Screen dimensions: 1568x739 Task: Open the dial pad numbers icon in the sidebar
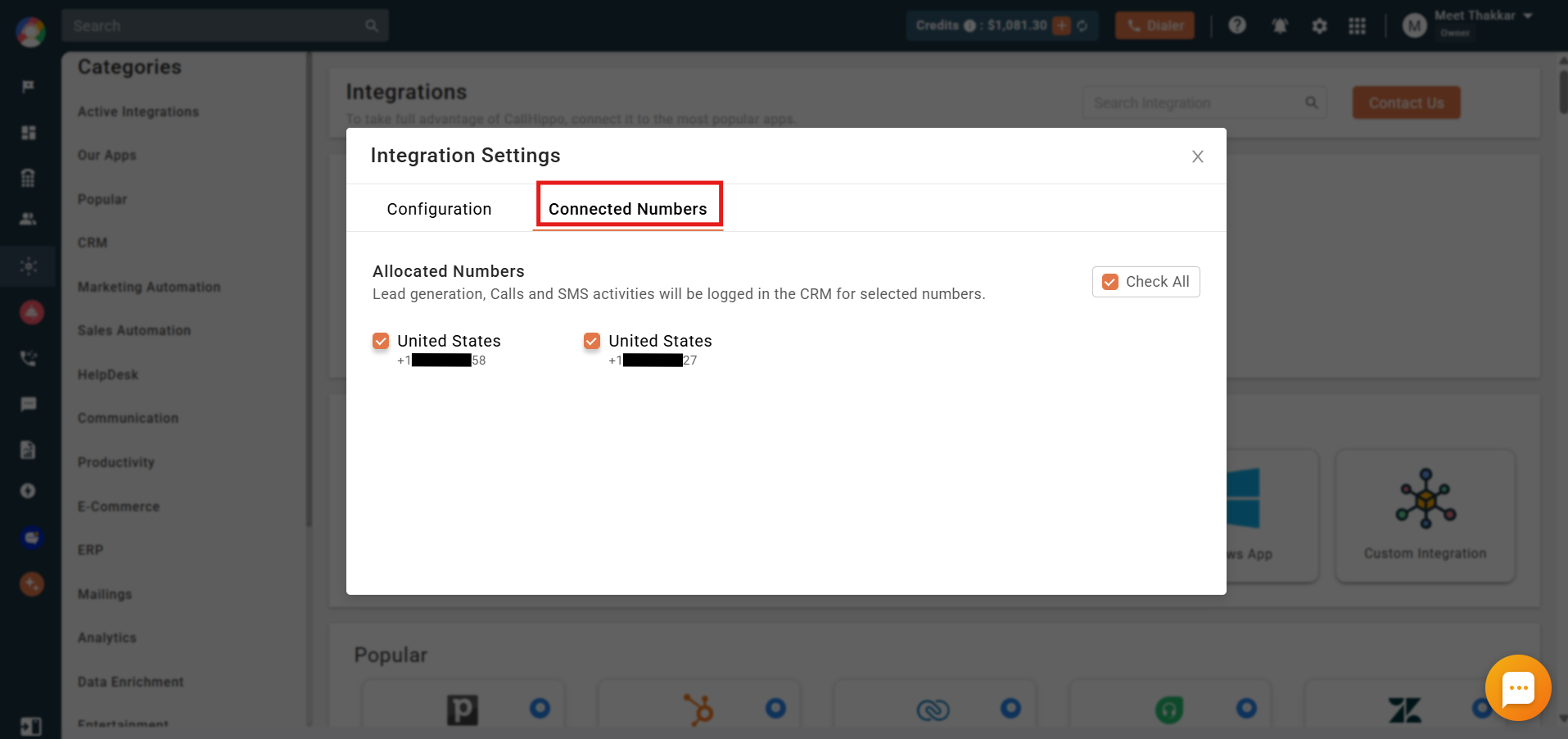(29, 177)
